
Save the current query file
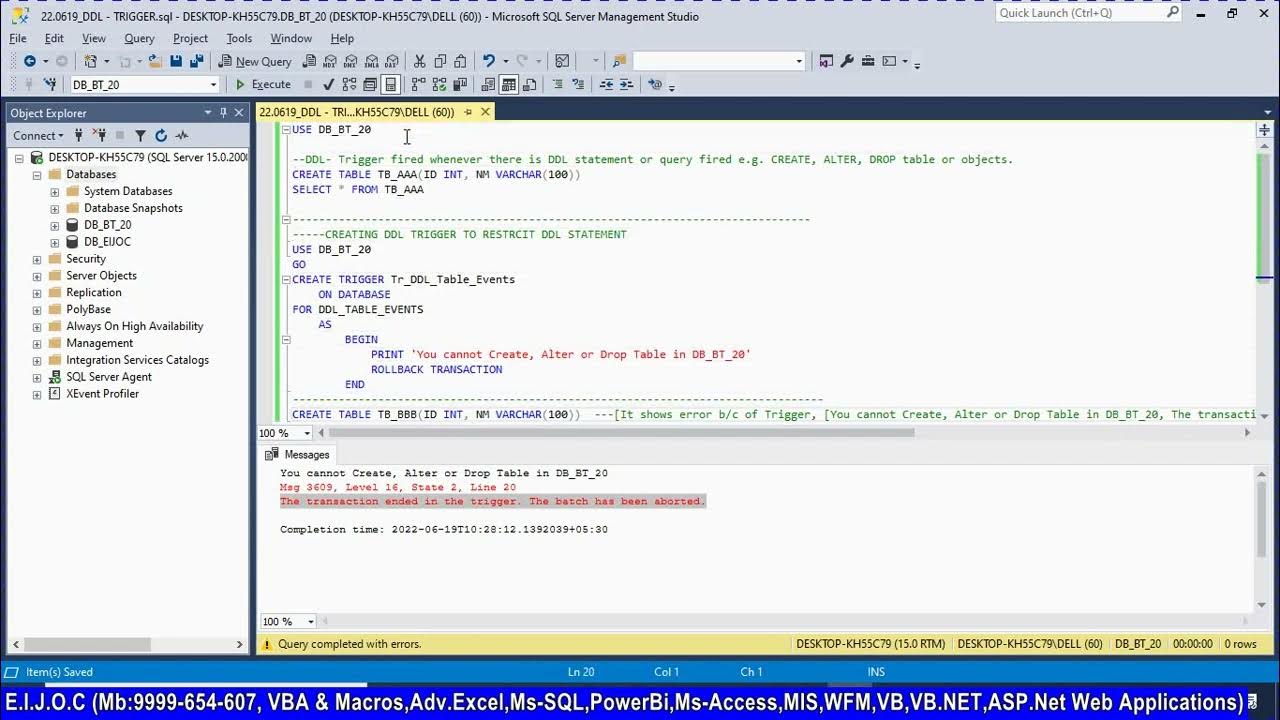click(x=176, y=61)
